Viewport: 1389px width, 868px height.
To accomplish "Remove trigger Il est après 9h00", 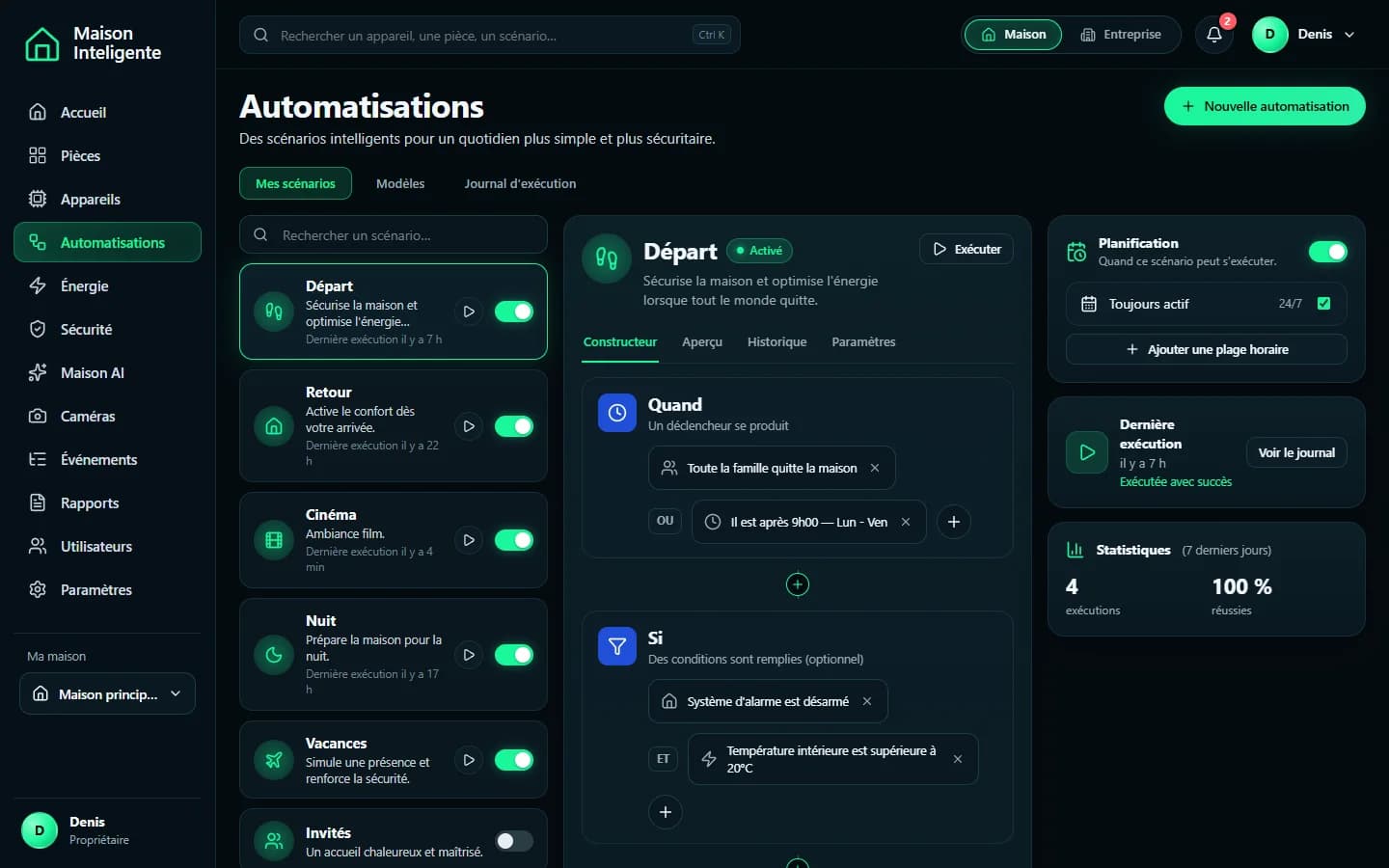I will click(906, 522).
